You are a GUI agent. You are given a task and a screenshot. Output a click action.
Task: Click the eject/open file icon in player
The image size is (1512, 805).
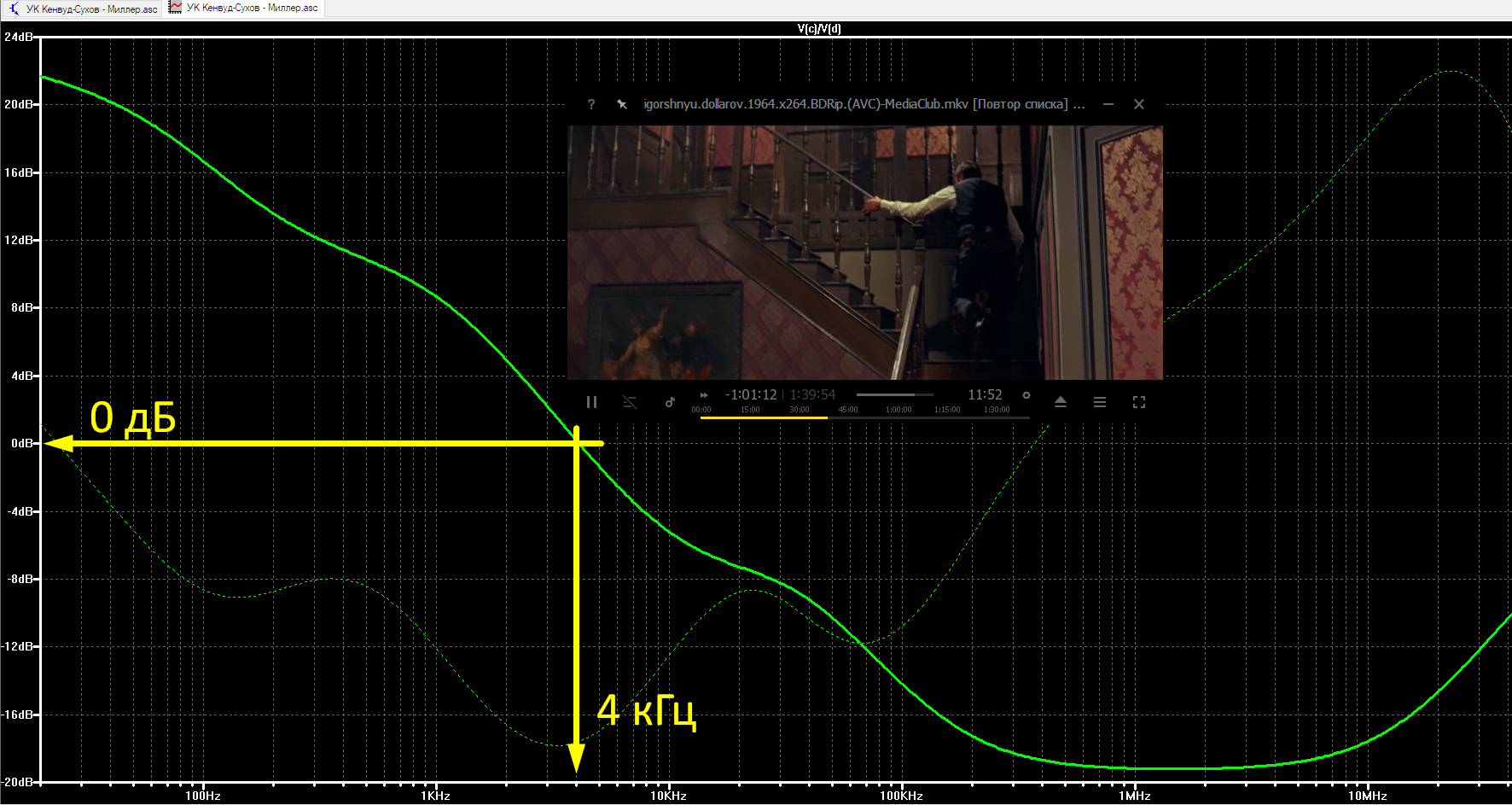click(1061, 402)
